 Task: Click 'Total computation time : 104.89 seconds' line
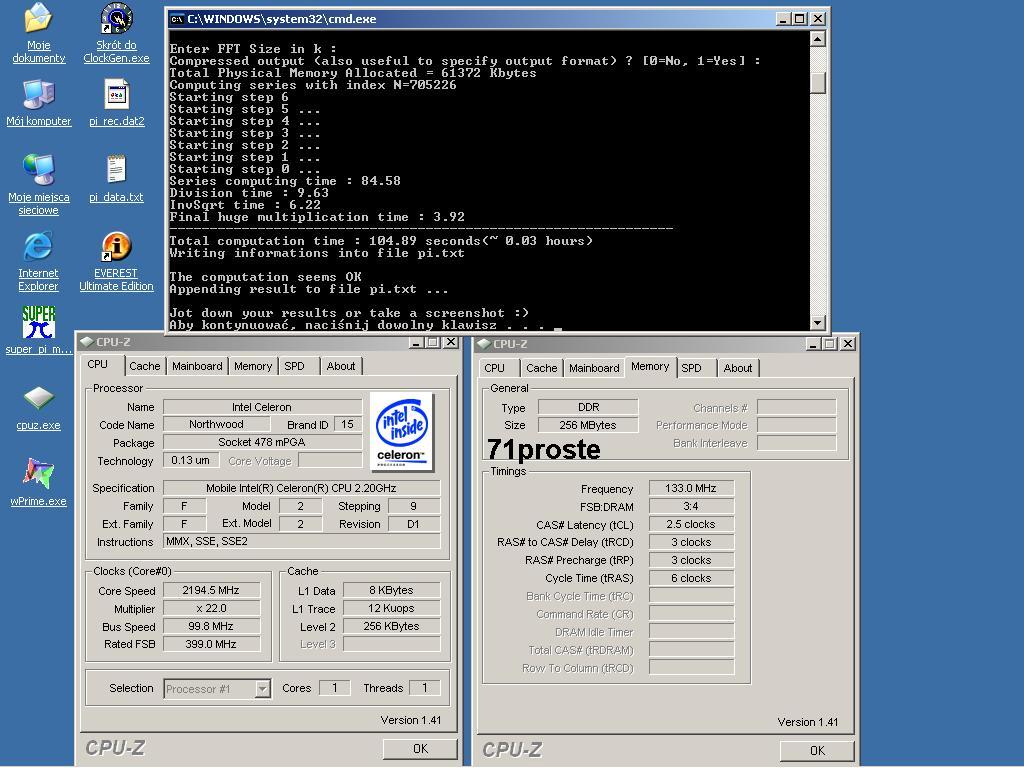tap(381, 241)
